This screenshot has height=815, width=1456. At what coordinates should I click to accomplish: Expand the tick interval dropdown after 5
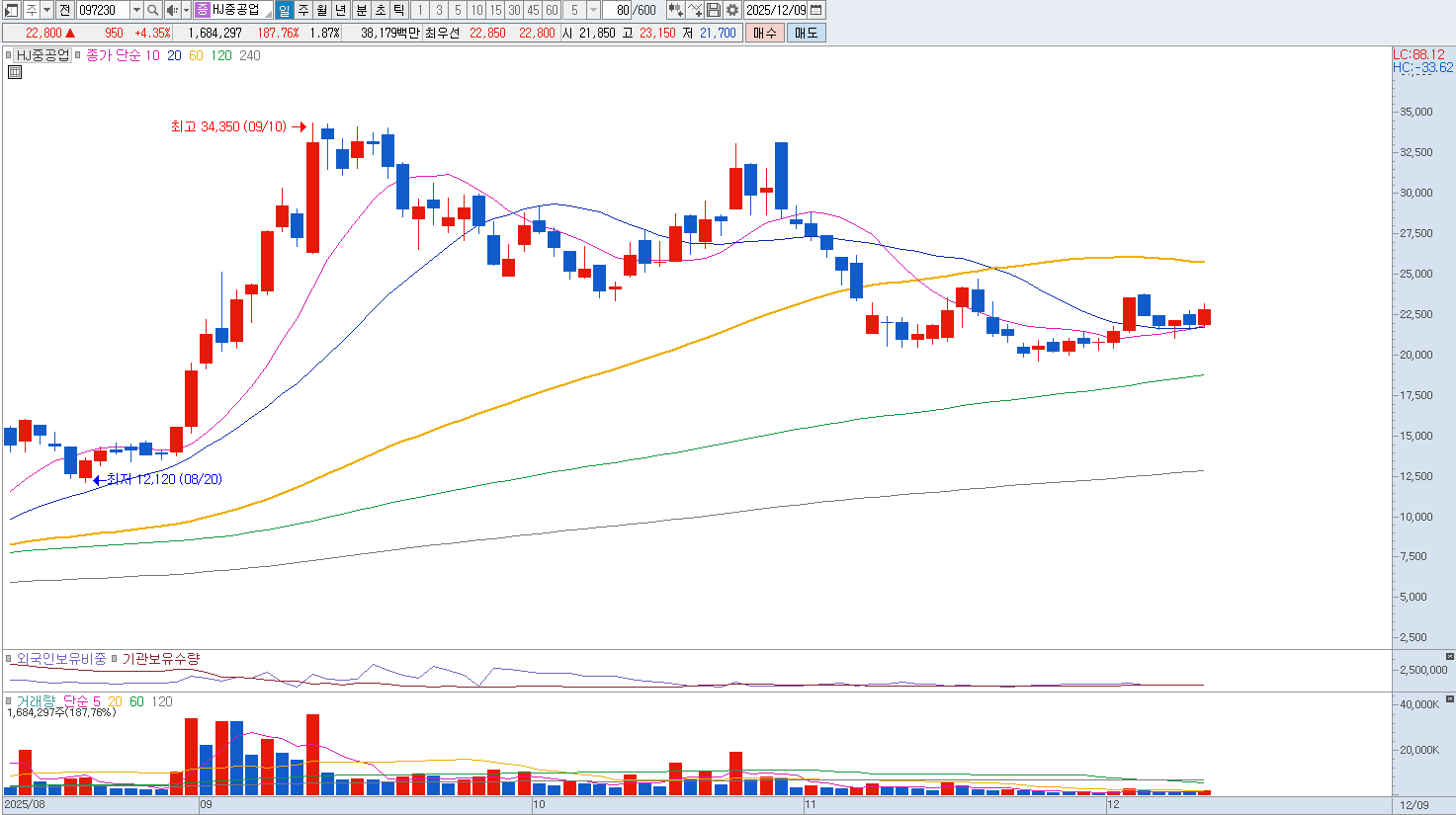click(x=593, y=10)
